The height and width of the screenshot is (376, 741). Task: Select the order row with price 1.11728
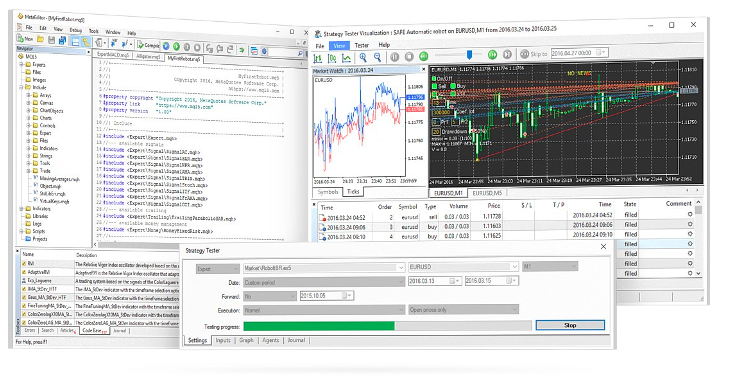[506, 217]
